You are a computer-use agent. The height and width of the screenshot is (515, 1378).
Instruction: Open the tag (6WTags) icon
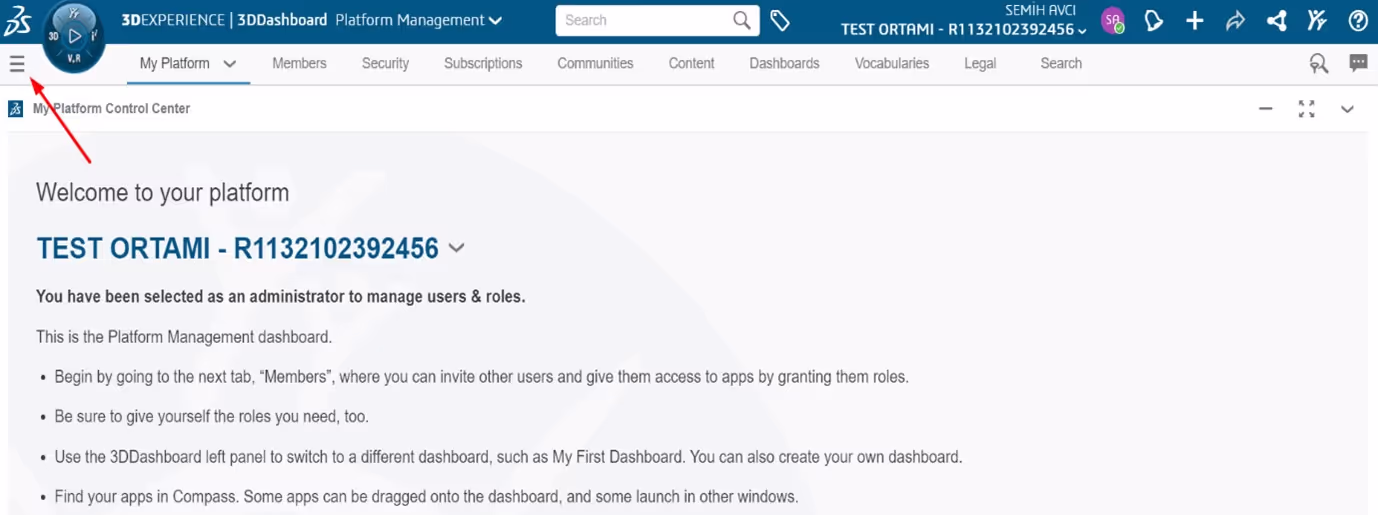point(780,21)
